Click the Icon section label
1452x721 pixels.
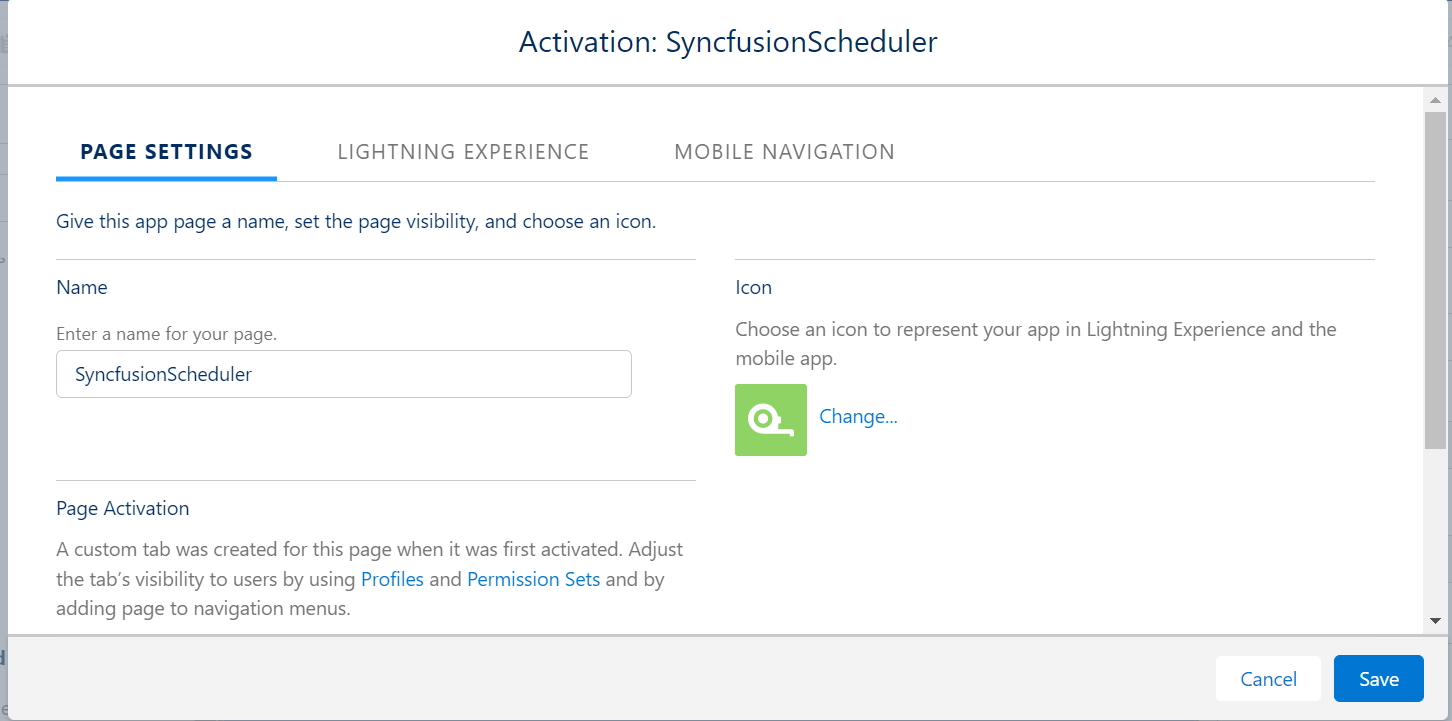pyautogui.click(x=753, y=287)
